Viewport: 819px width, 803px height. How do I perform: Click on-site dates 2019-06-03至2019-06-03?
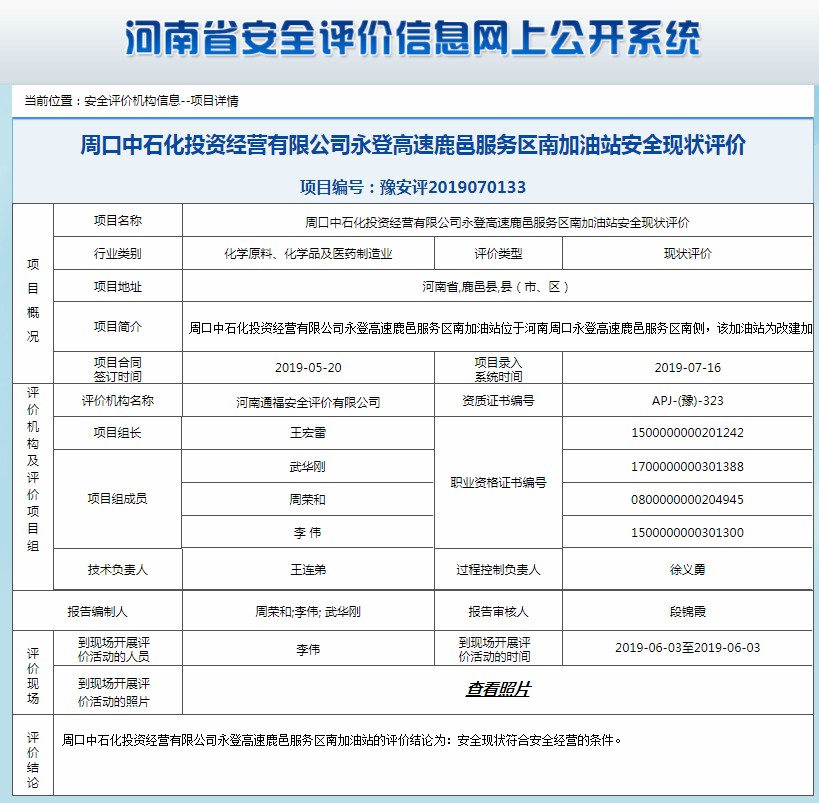click(x=687, y=648)
